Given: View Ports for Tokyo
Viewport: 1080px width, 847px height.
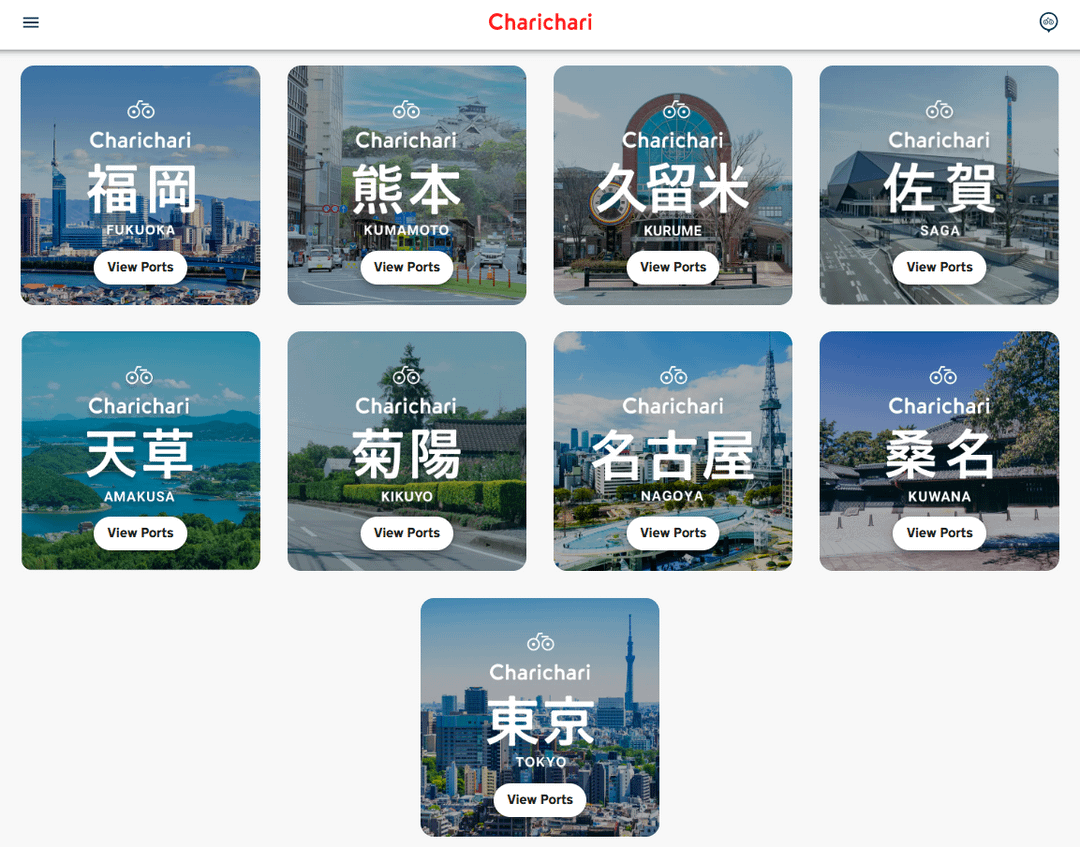Looking at the screenshot, I should click(540, 799).
